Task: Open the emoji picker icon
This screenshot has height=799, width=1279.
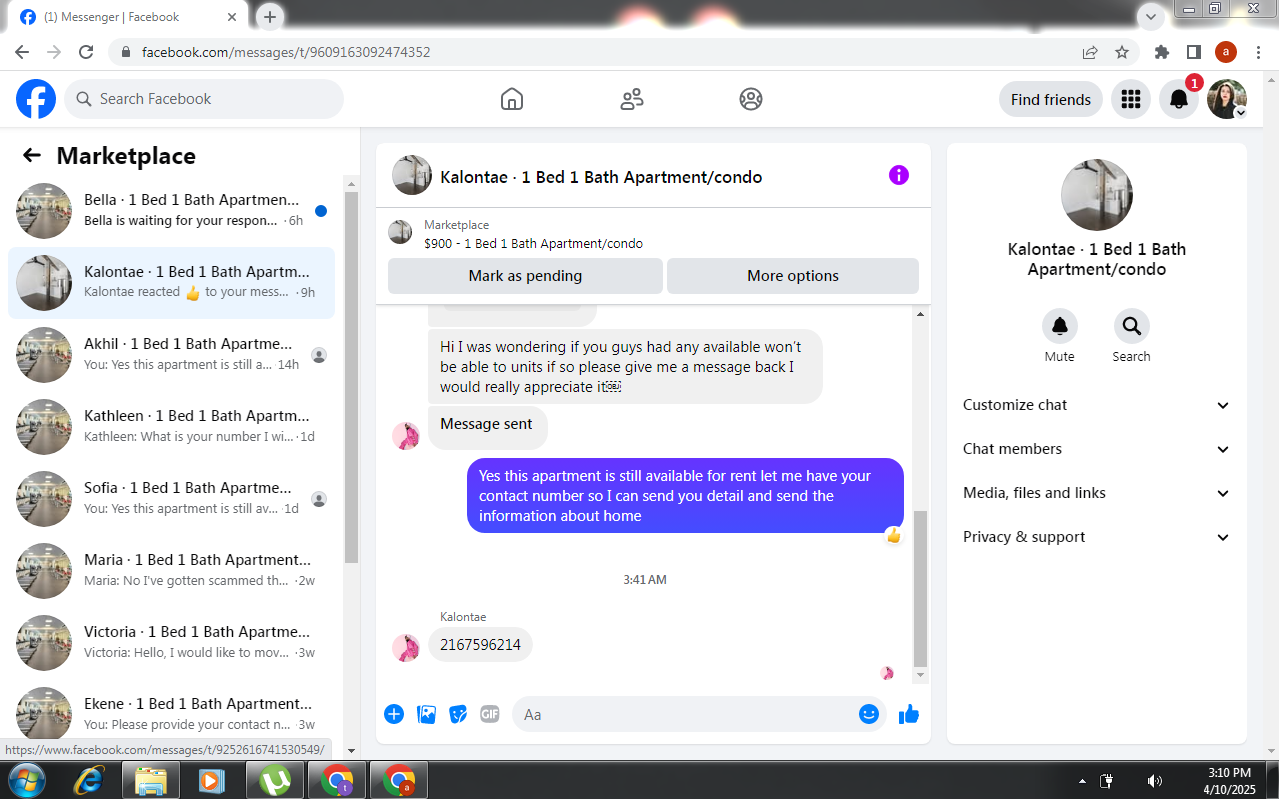Action: pos(869,714)
